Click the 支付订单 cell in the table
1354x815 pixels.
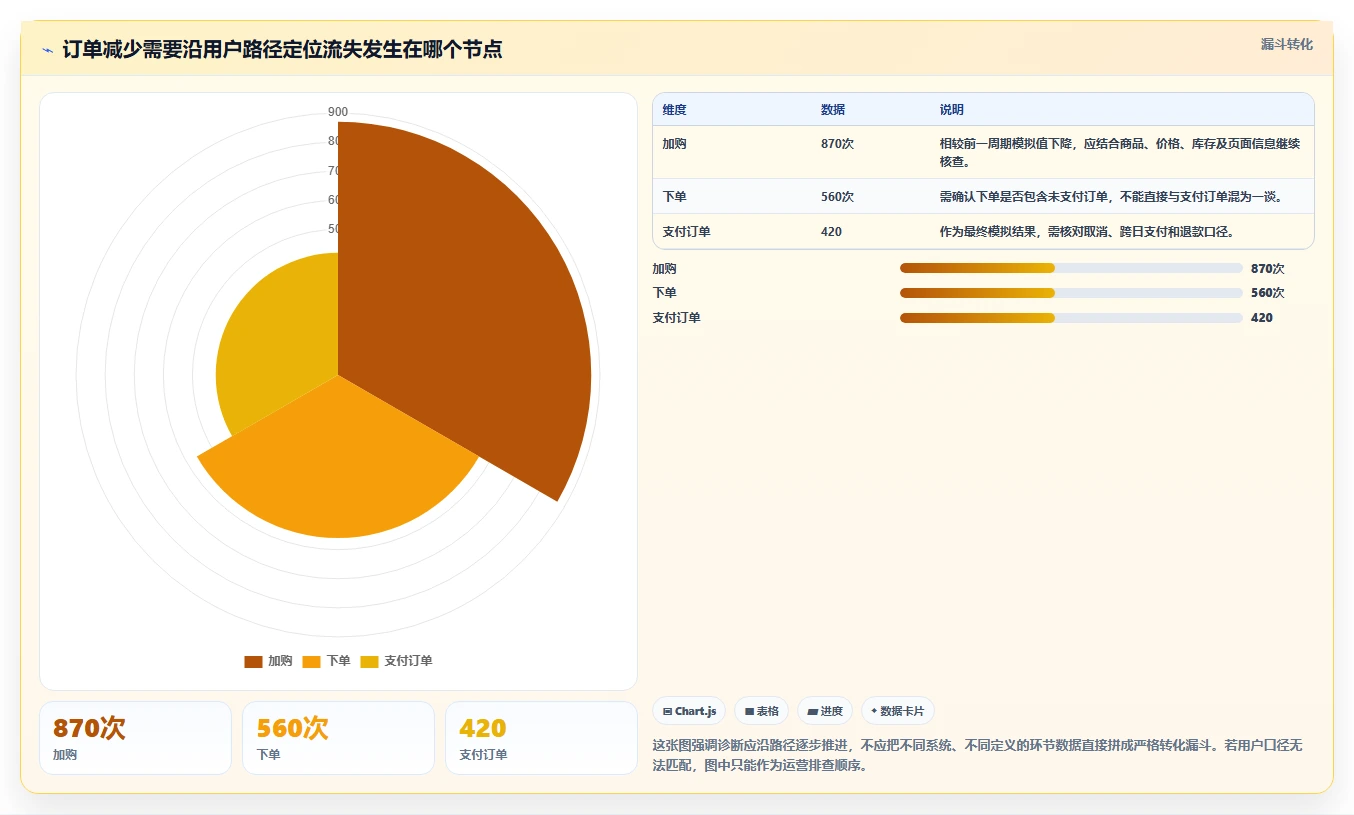pos(686,232)
